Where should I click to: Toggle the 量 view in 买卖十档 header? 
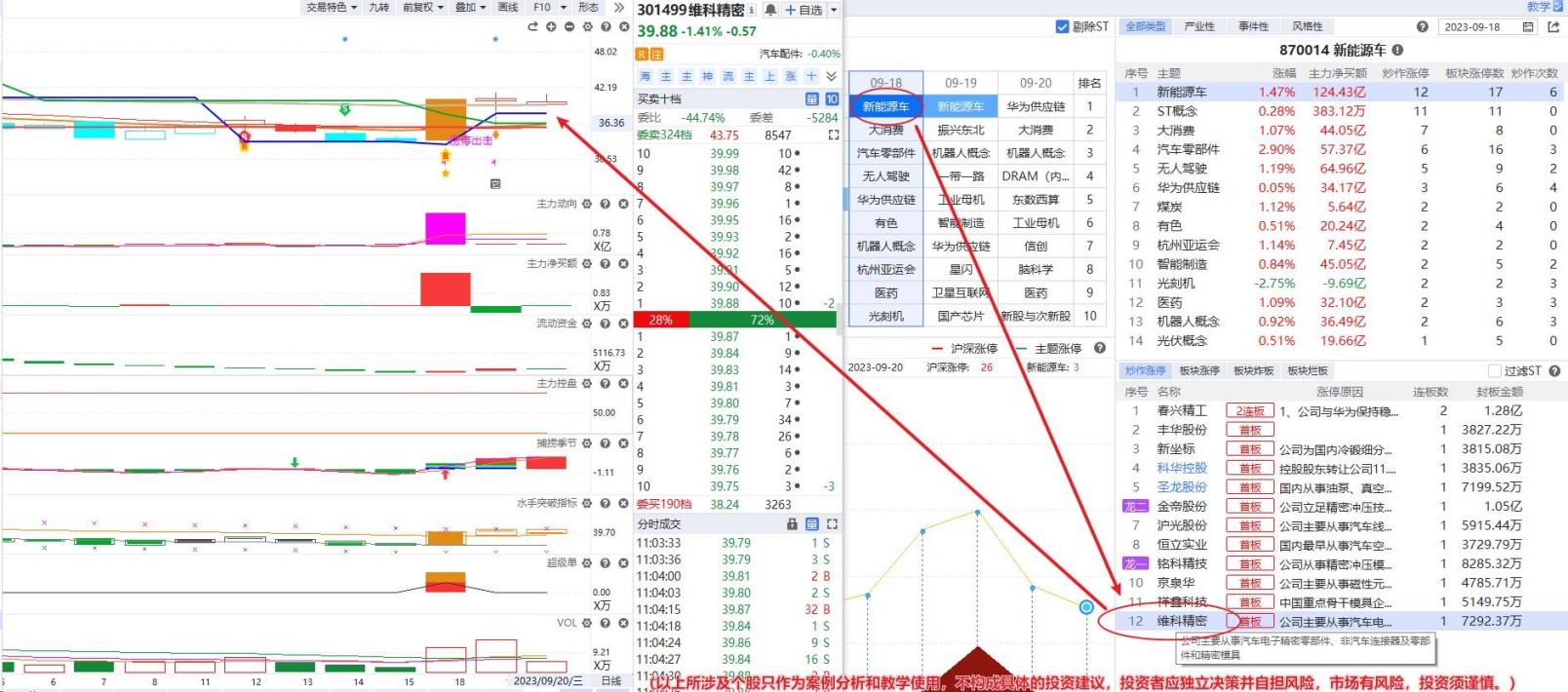812,99
